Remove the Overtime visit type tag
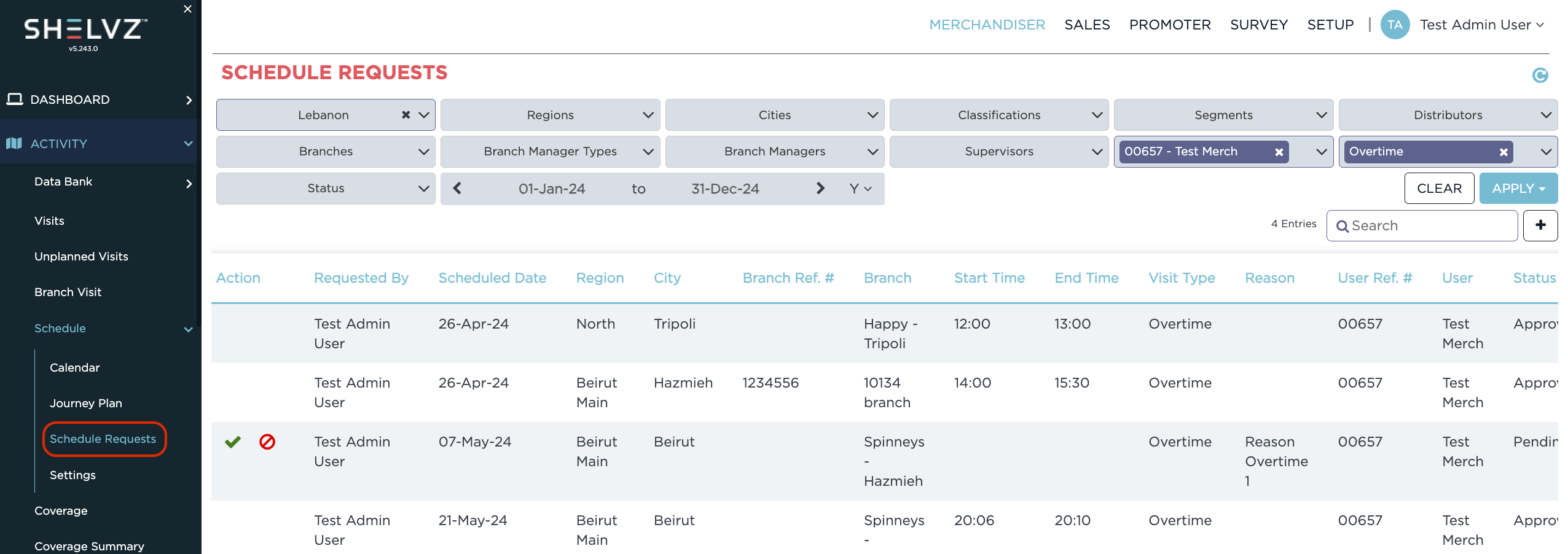 pyautogui.click(x=1503, y=152)
